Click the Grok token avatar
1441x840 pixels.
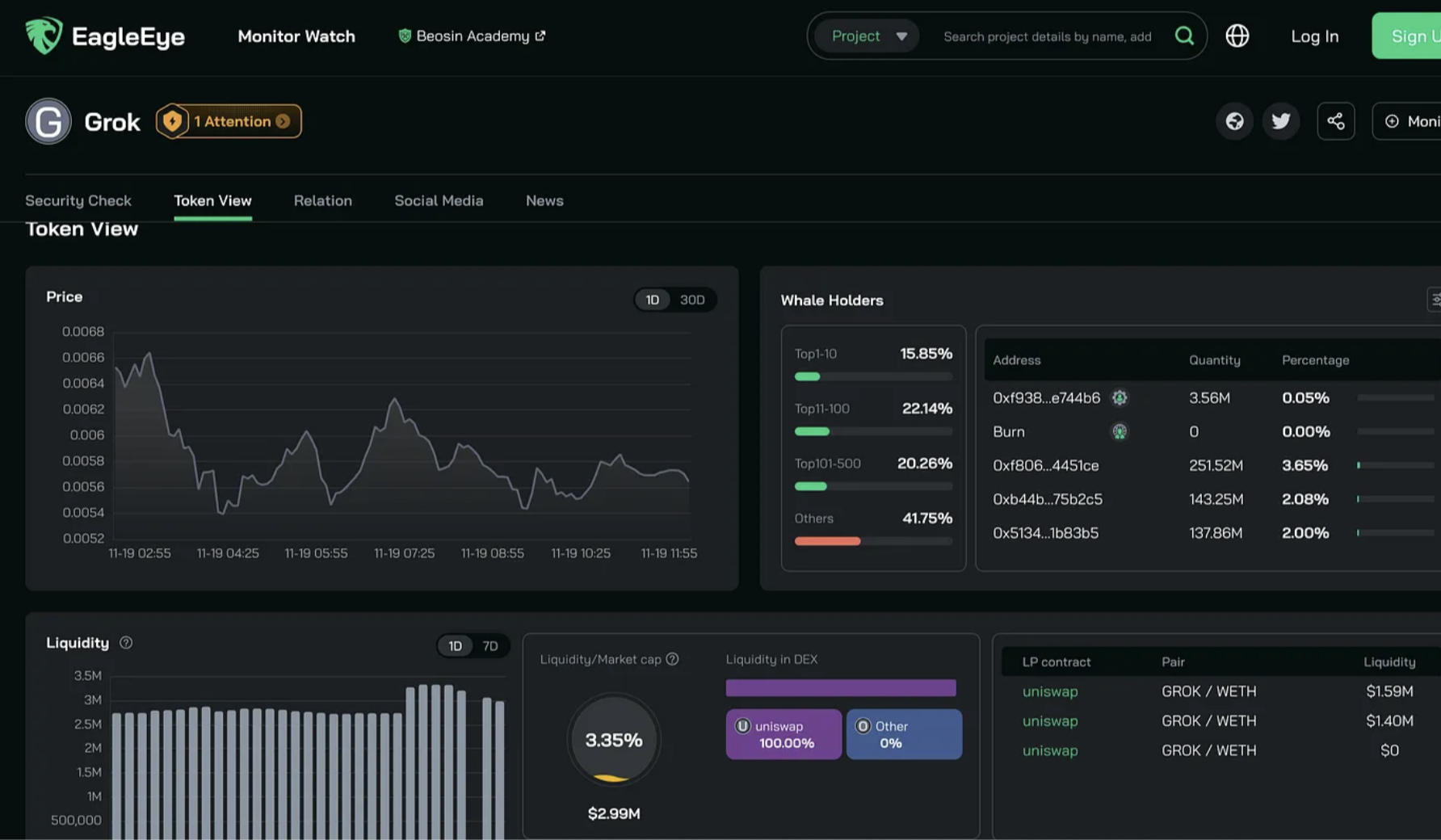click(48, 121)
